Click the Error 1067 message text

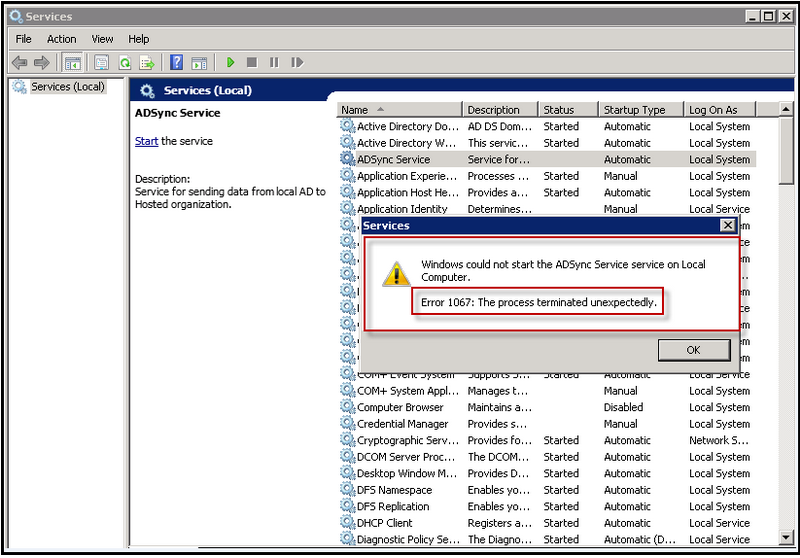538,302
